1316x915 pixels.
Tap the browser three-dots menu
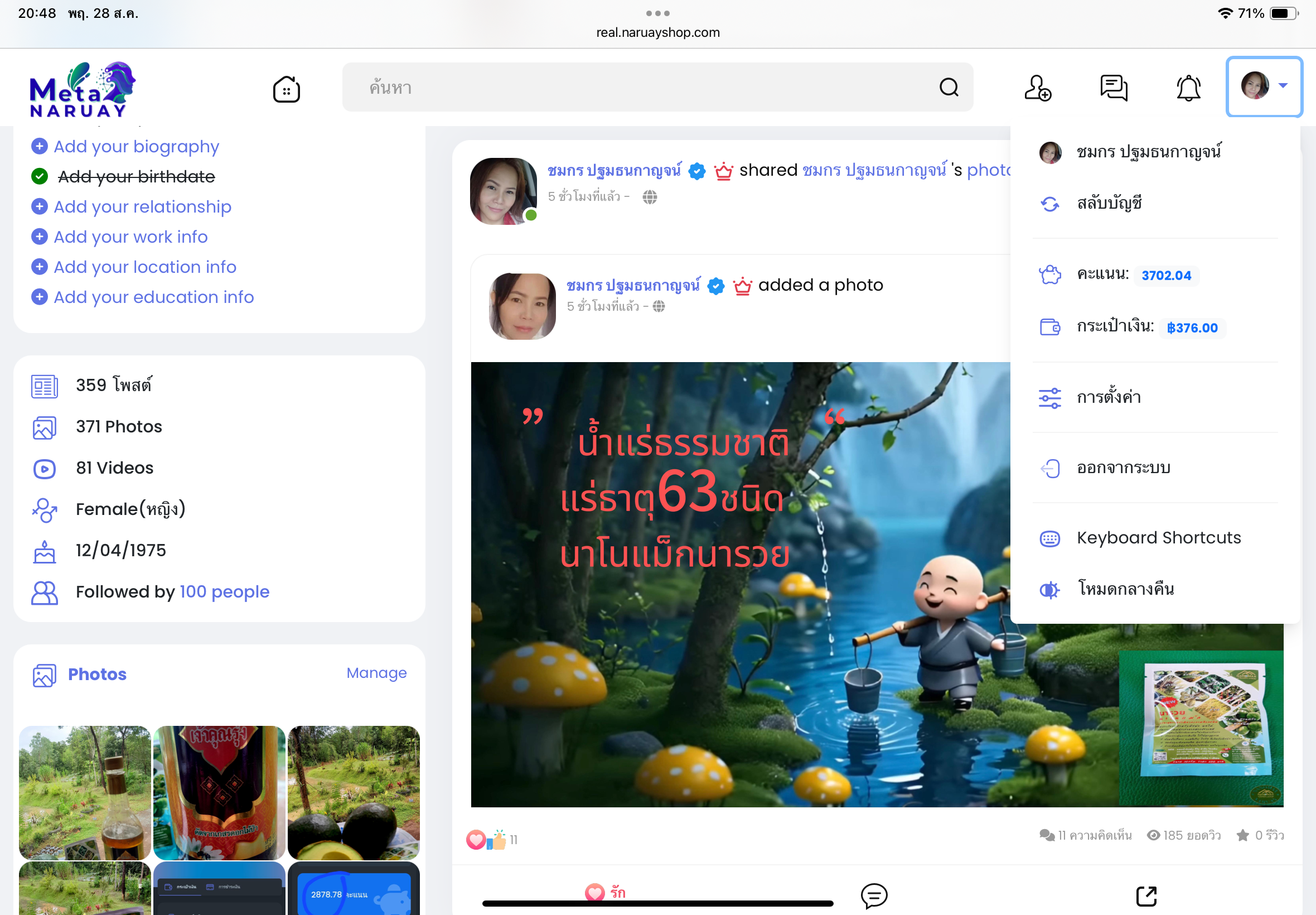coord(657,13)
